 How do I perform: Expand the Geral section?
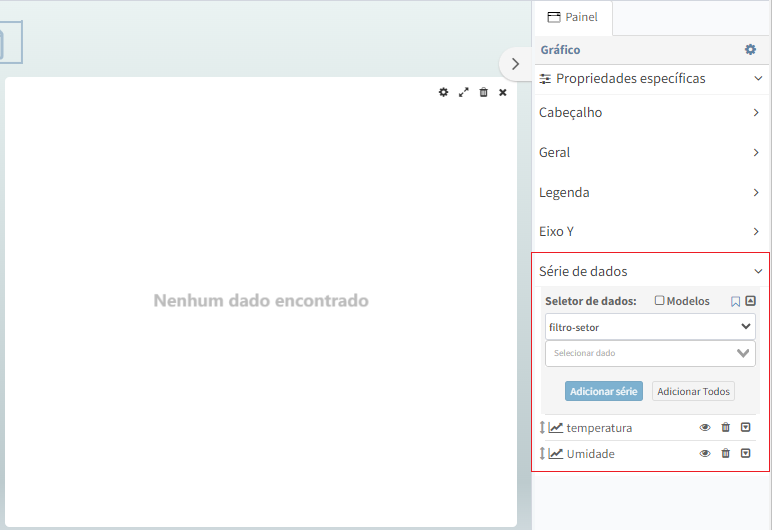click(651, 152)
